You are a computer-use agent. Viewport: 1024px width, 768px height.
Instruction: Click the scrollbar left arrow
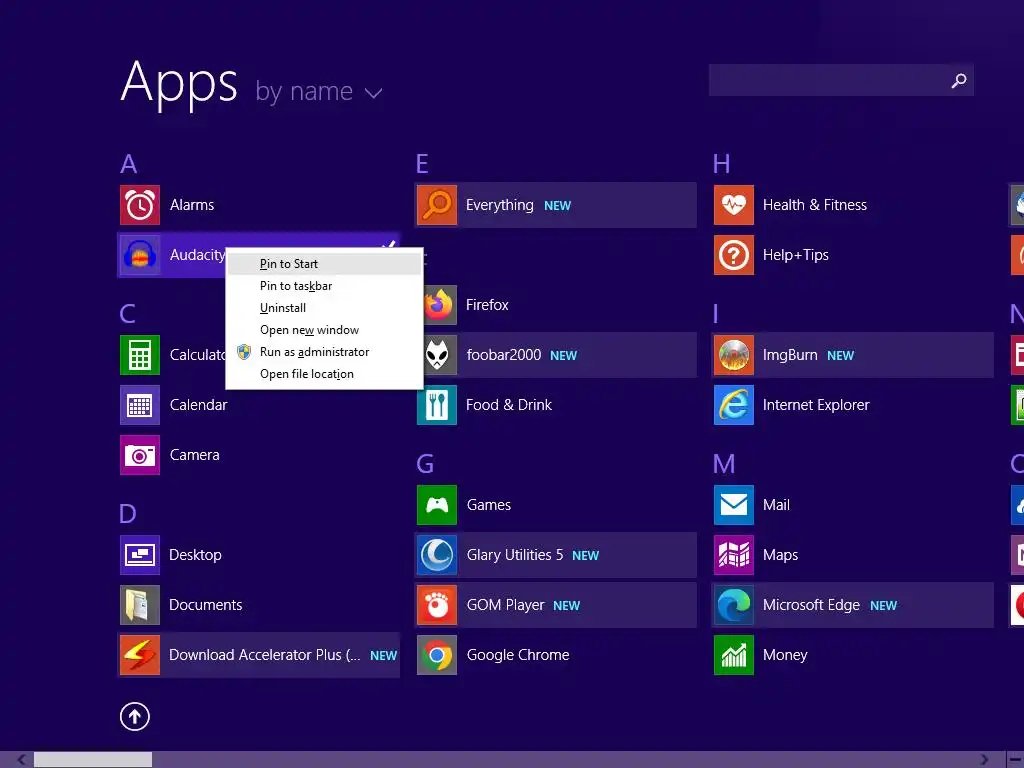click(22, 760)
